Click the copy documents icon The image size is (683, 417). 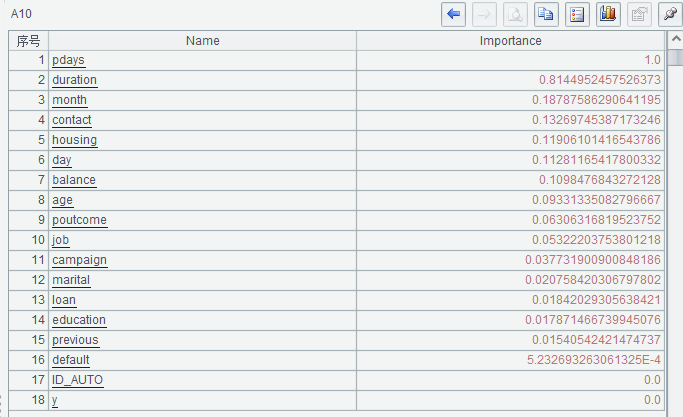pos(546,14)
